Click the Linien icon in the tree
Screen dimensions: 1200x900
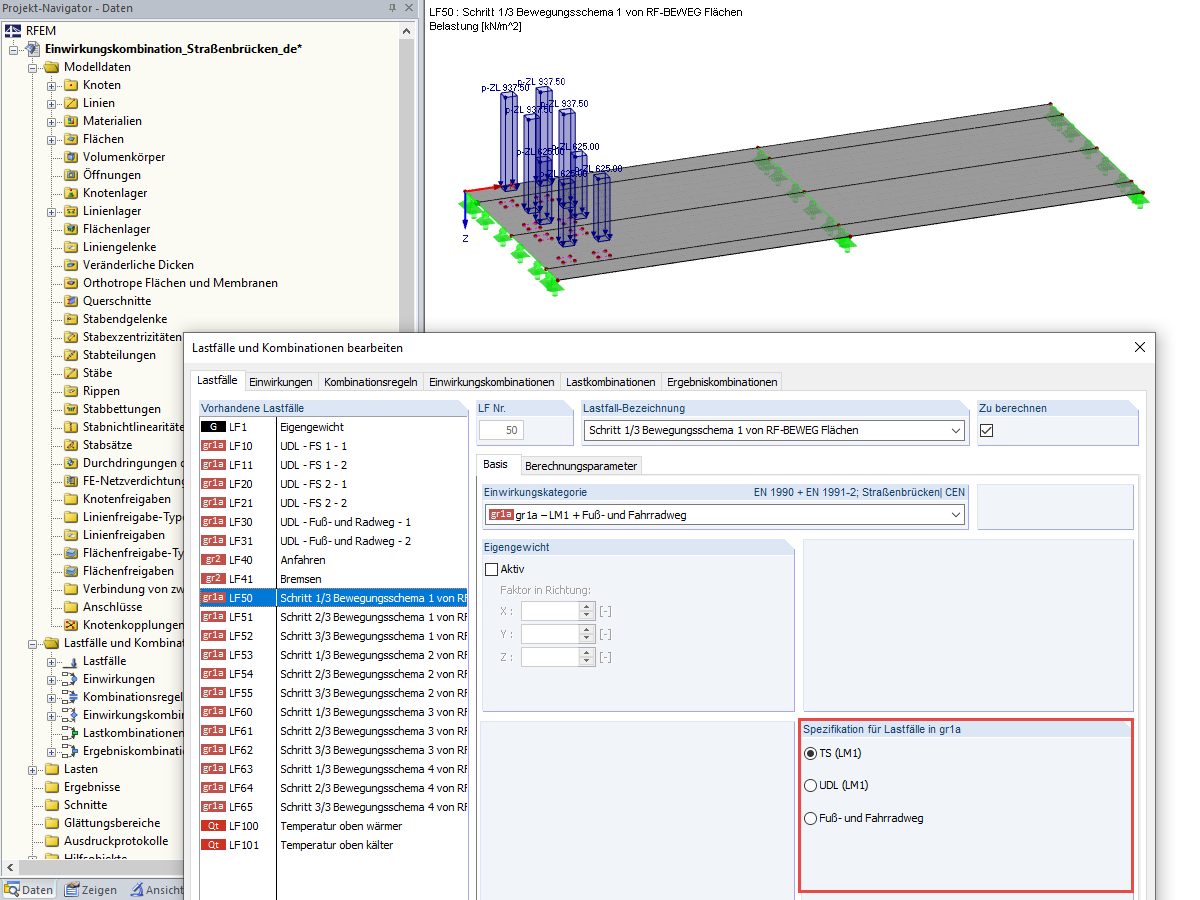[71, 103]
